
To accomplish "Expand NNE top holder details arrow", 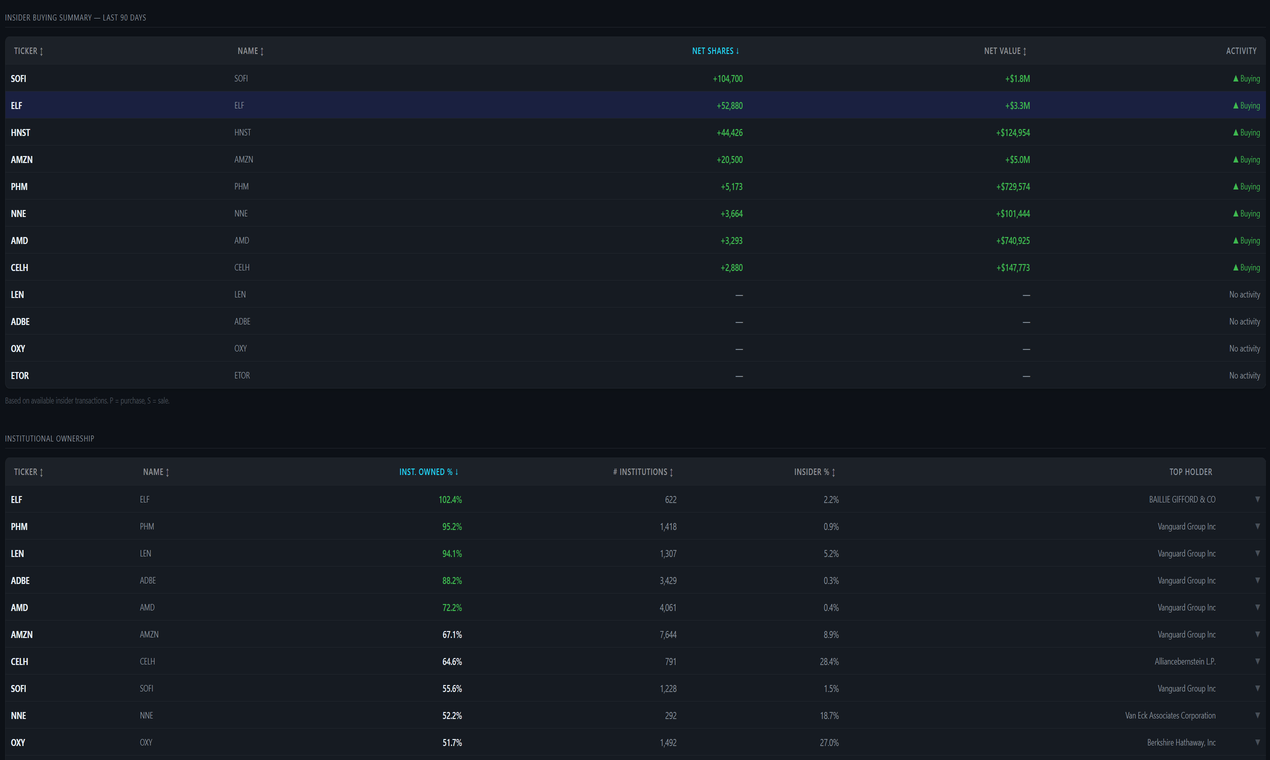I will coord(1257,715).
